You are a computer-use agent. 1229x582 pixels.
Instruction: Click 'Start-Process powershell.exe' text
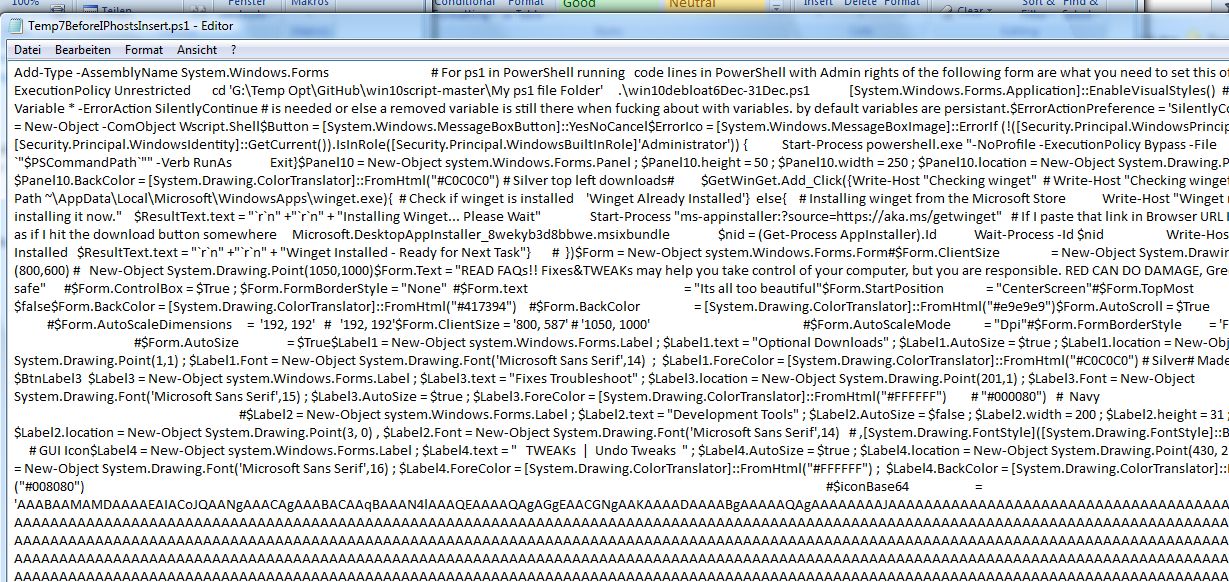tap(872, 144)
